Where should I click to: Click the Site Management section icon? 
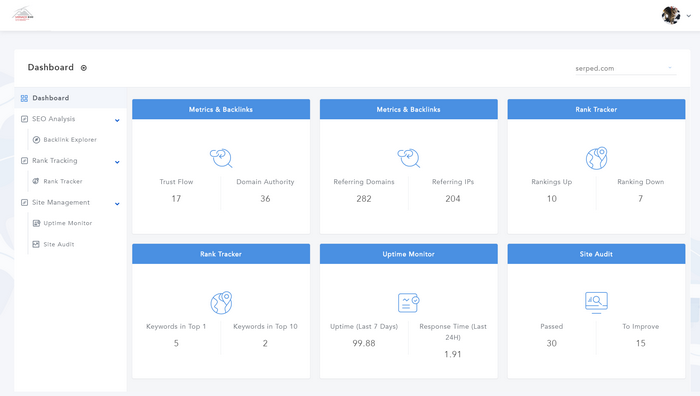coord(24,202)
